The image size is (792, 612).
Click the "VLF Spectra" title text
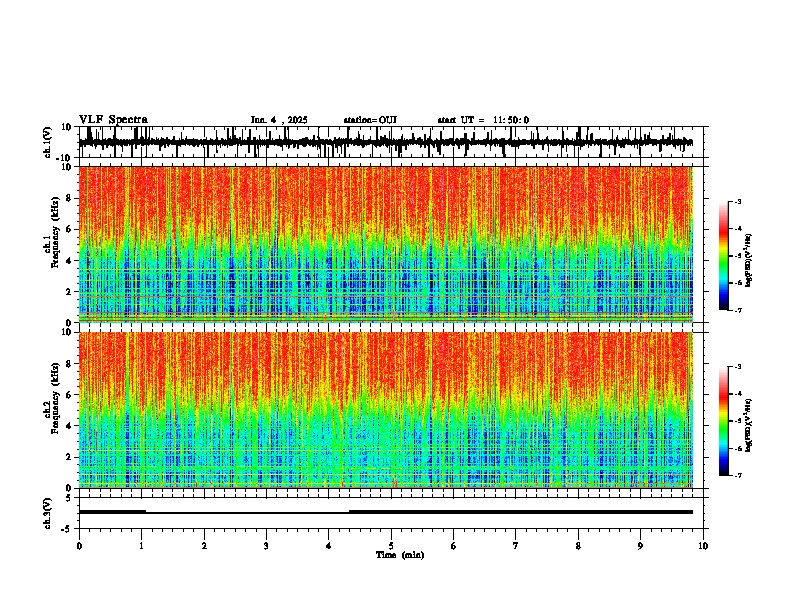113,120
